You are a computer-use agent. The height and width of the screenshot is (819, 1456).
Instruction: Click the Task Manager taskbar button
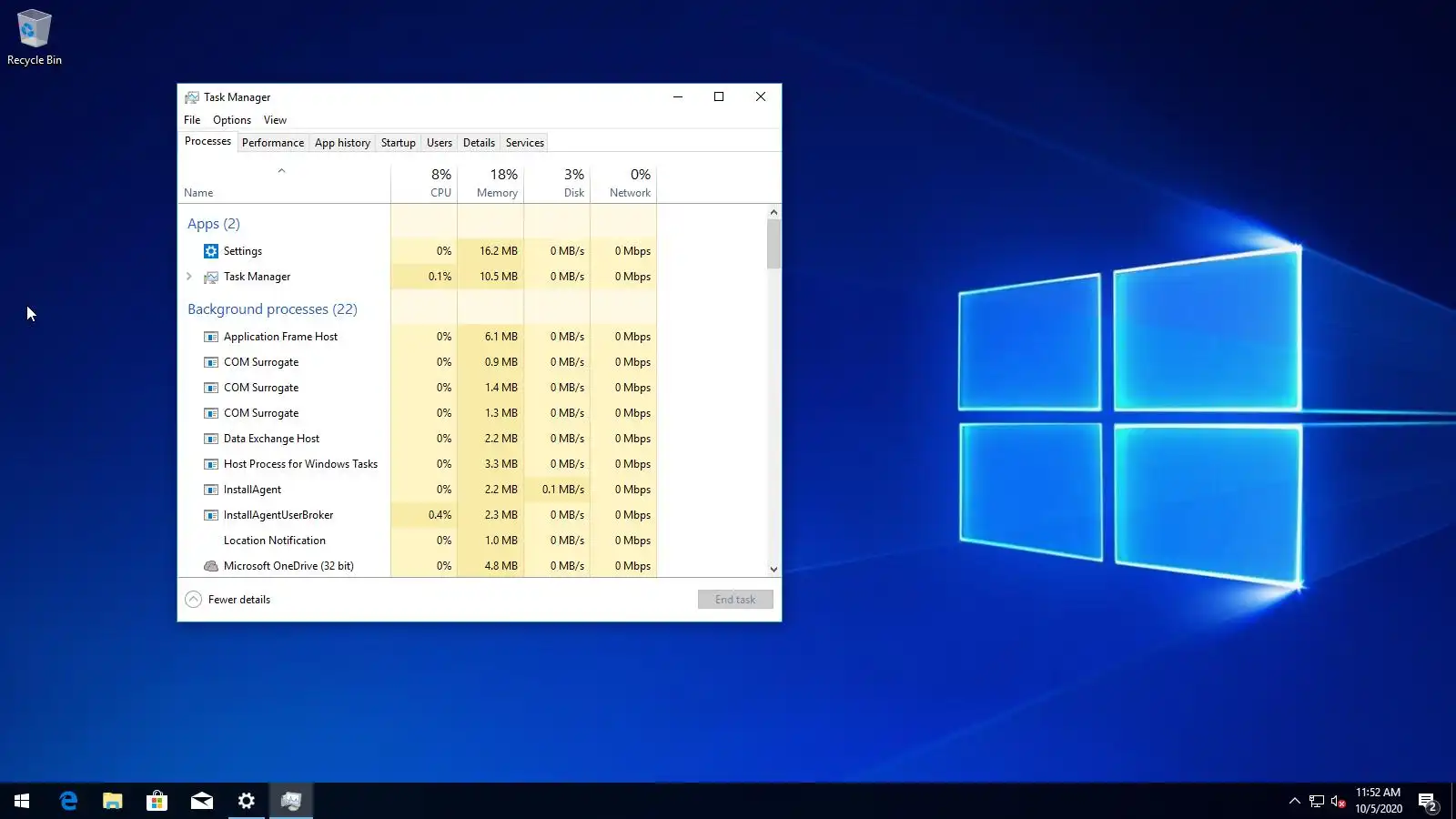[291, 801]
